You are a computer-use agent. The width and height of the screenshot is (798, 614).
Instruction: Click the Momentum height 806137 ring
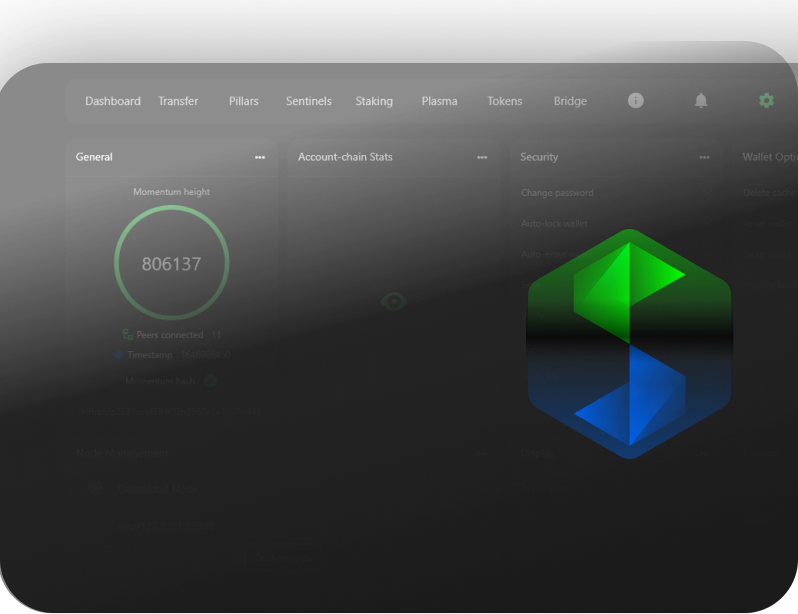click(171, 264)
